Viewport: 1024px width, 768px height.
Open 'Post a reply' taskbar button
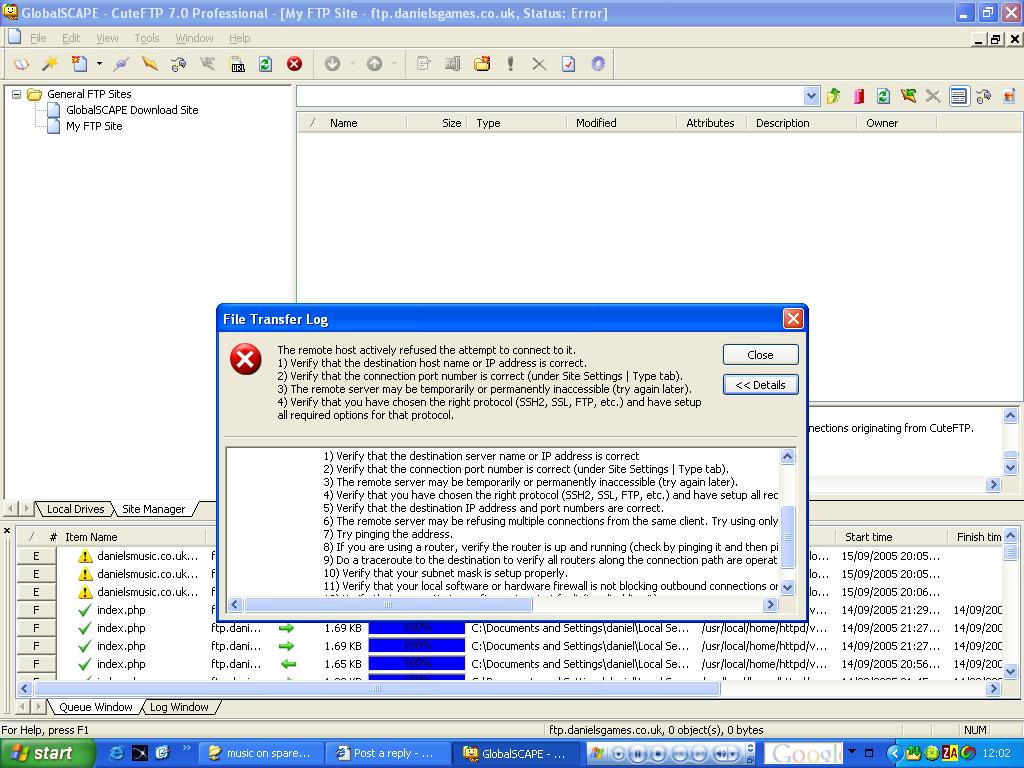point(386,753)
